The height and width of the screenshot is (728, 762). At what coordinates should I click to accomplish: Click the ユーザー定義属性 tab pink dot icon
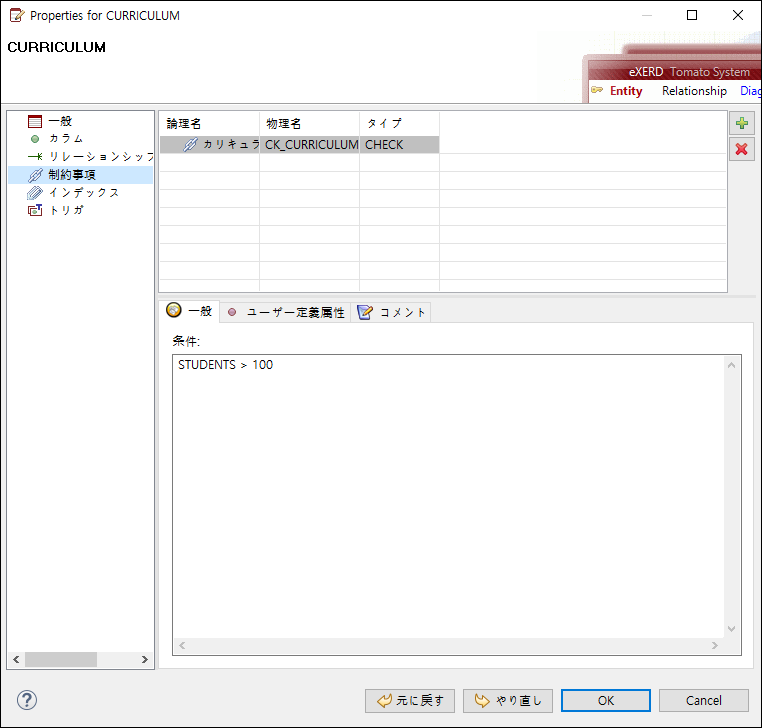[232, 312]
